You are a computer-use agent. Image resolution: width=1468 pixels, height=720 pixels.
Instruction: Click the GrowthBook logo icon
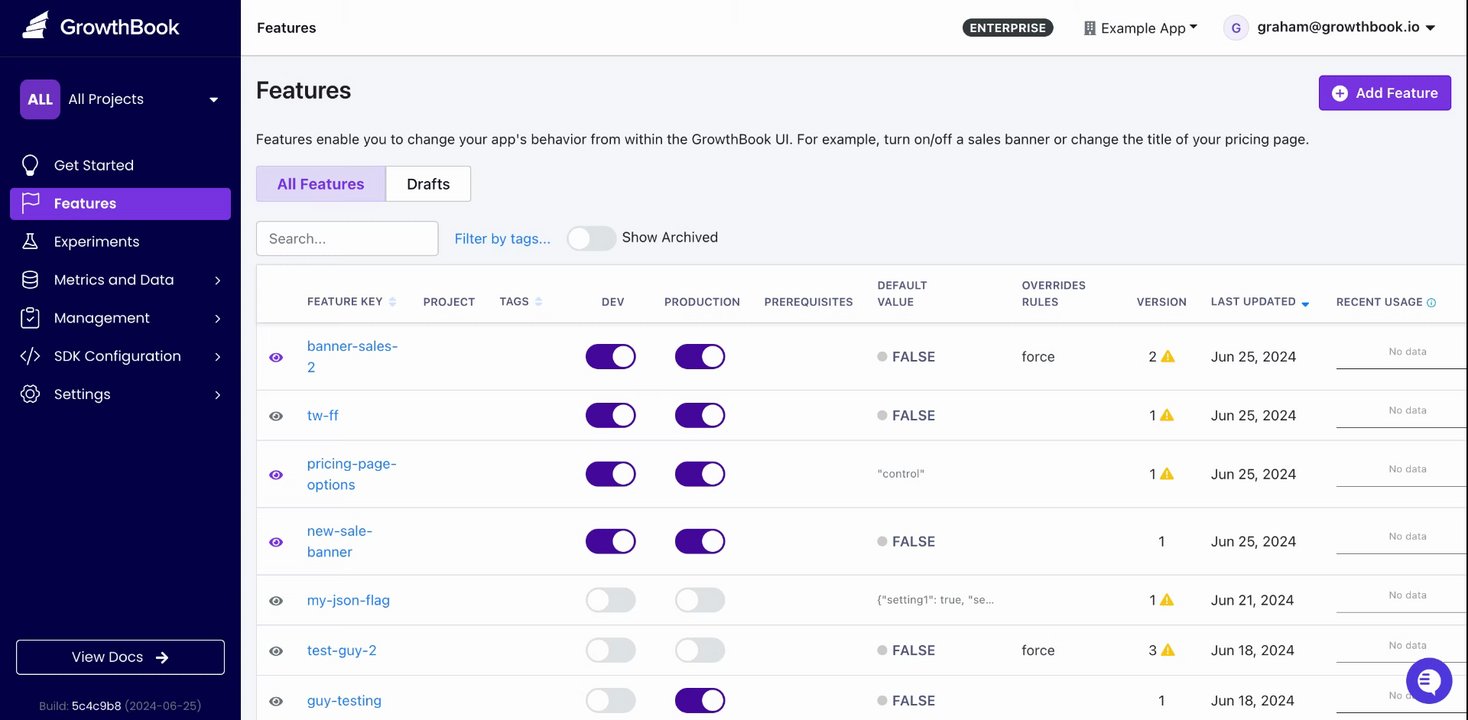pyautogui.click(x=35, y=27)
